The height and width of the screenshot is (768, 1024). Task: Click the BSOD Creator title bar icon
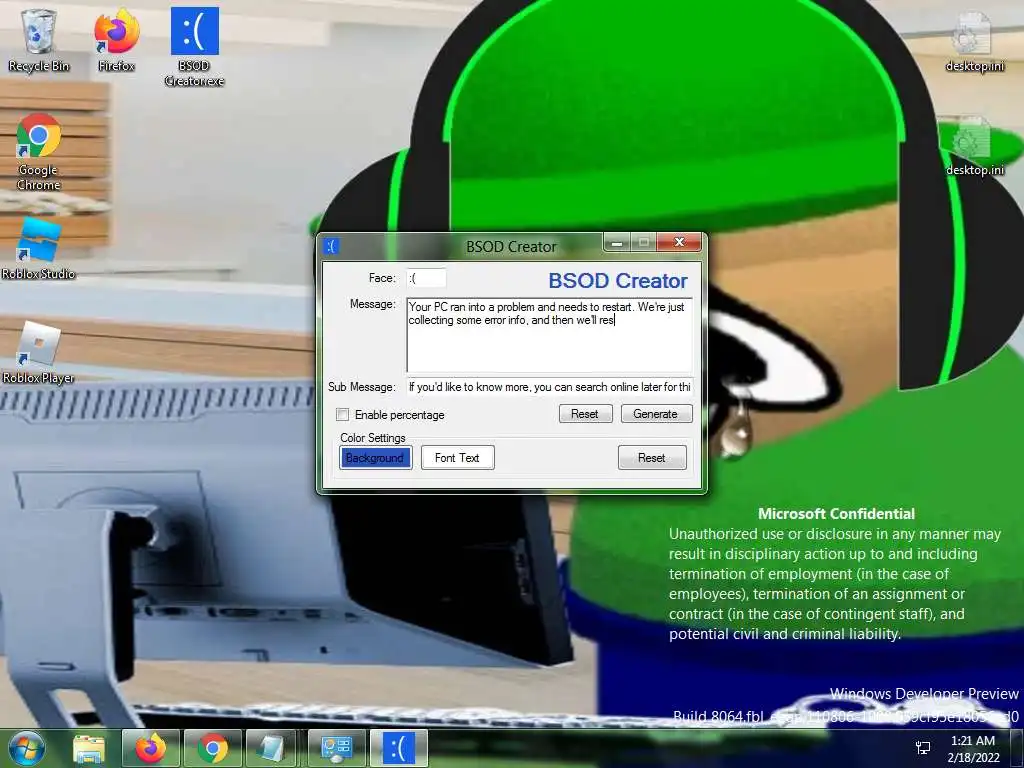click(332, 246)
